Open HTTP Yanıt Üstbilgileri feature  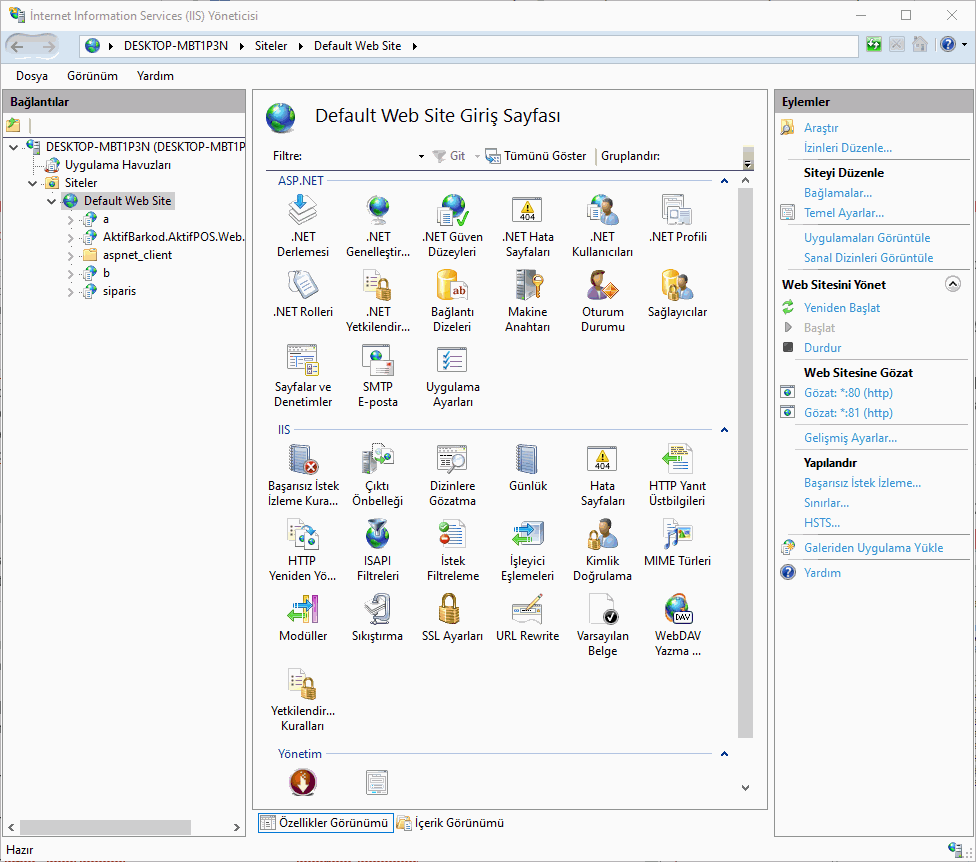(x=677, y=475)
